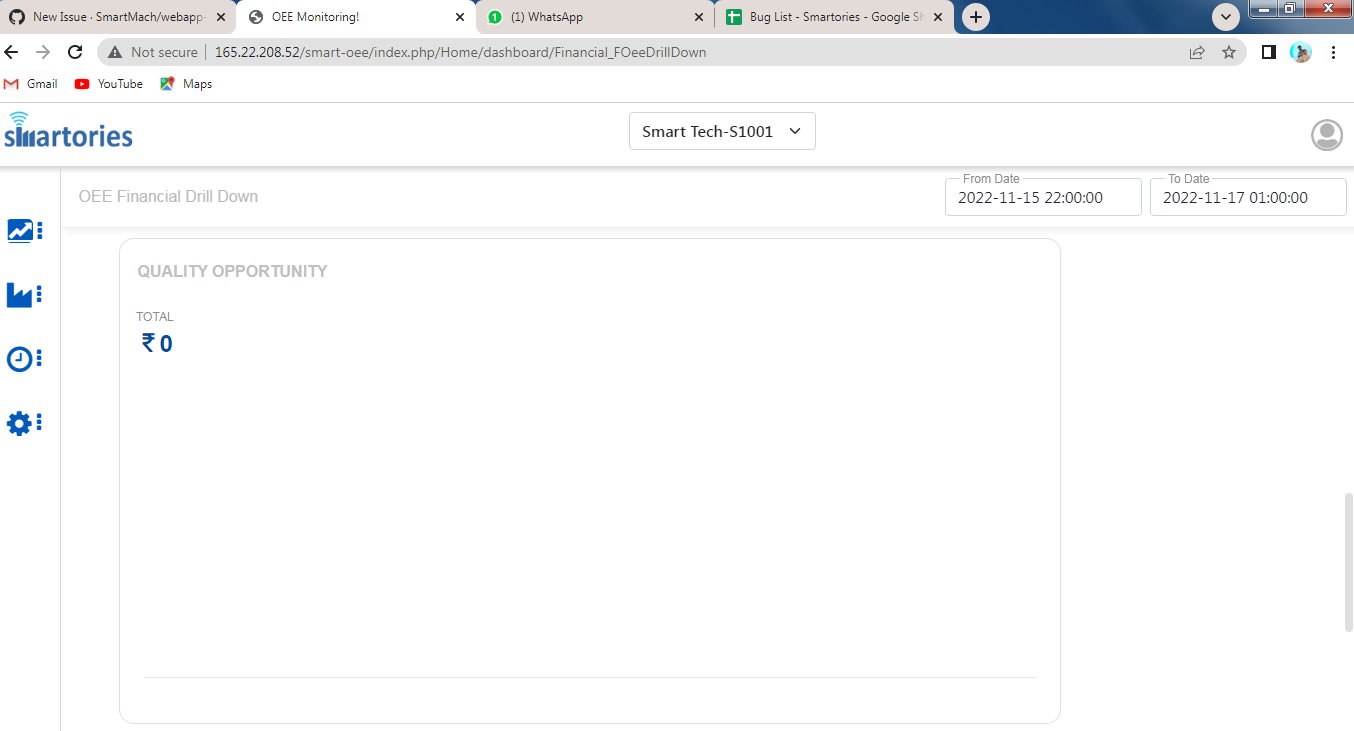Open the Maps bookmark
Viewport: 1354px width, 731px height.
tap(186, 84)
